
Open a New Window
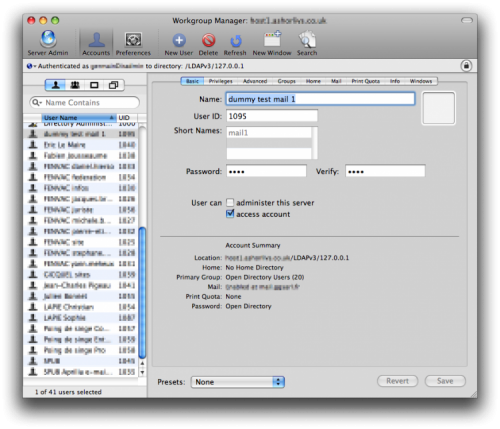pyautogui.click(x=272, y=43)
